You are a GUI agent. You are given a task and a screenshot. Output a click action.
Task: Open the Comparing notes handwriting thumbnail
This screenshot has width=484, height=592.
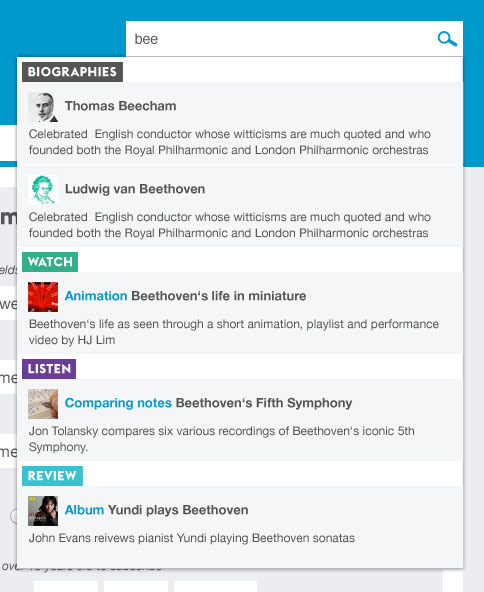43,404
